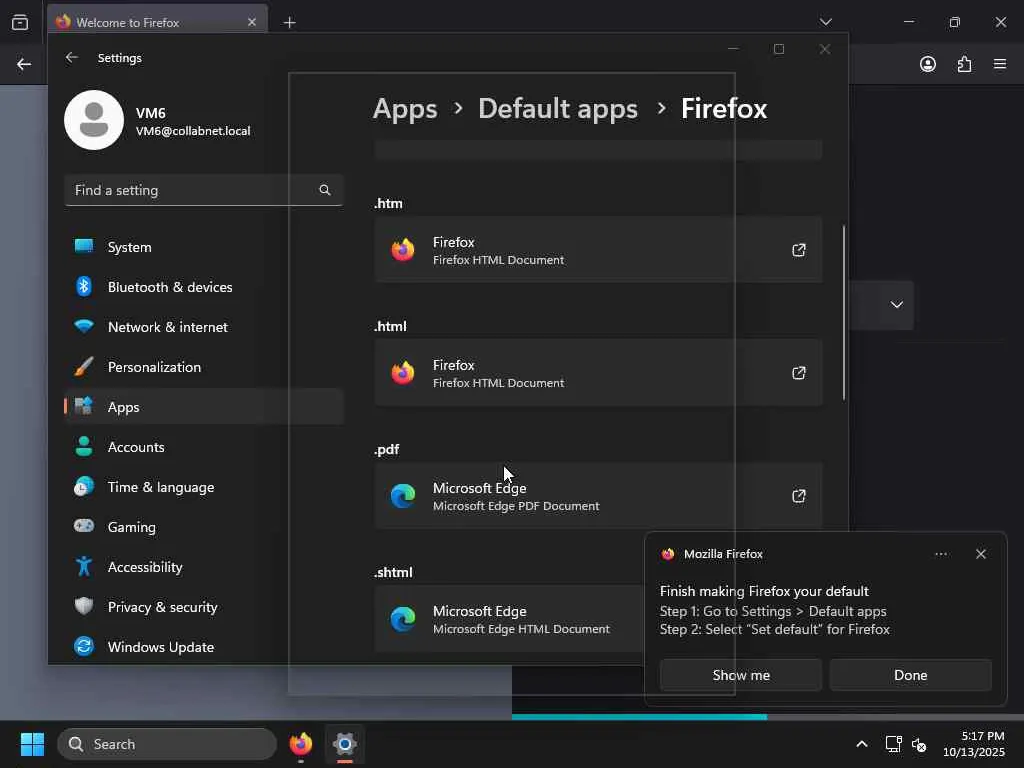1024x768 pixels.
Task: Click Done in Firefox notification
Action: point(910,675)
